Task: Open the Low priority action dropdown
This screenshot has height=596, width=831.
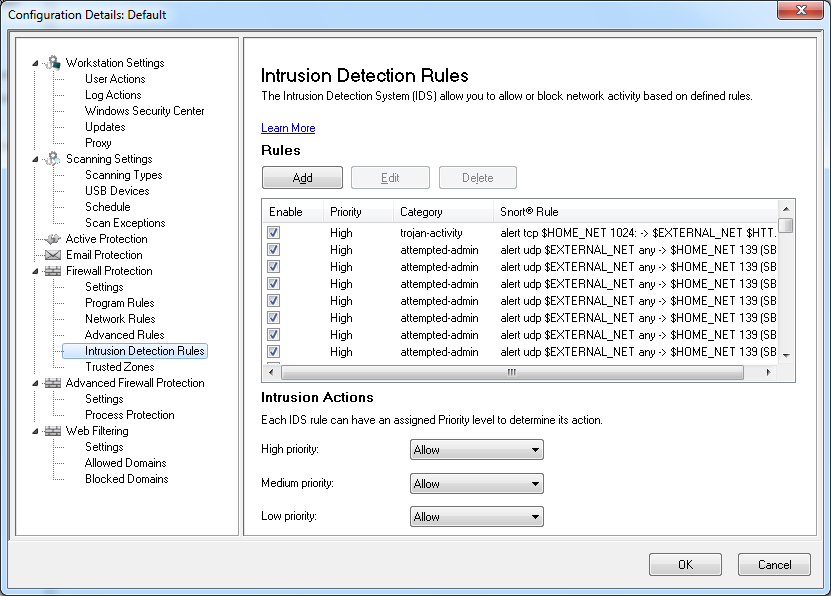Action: [x=476, y=517]
